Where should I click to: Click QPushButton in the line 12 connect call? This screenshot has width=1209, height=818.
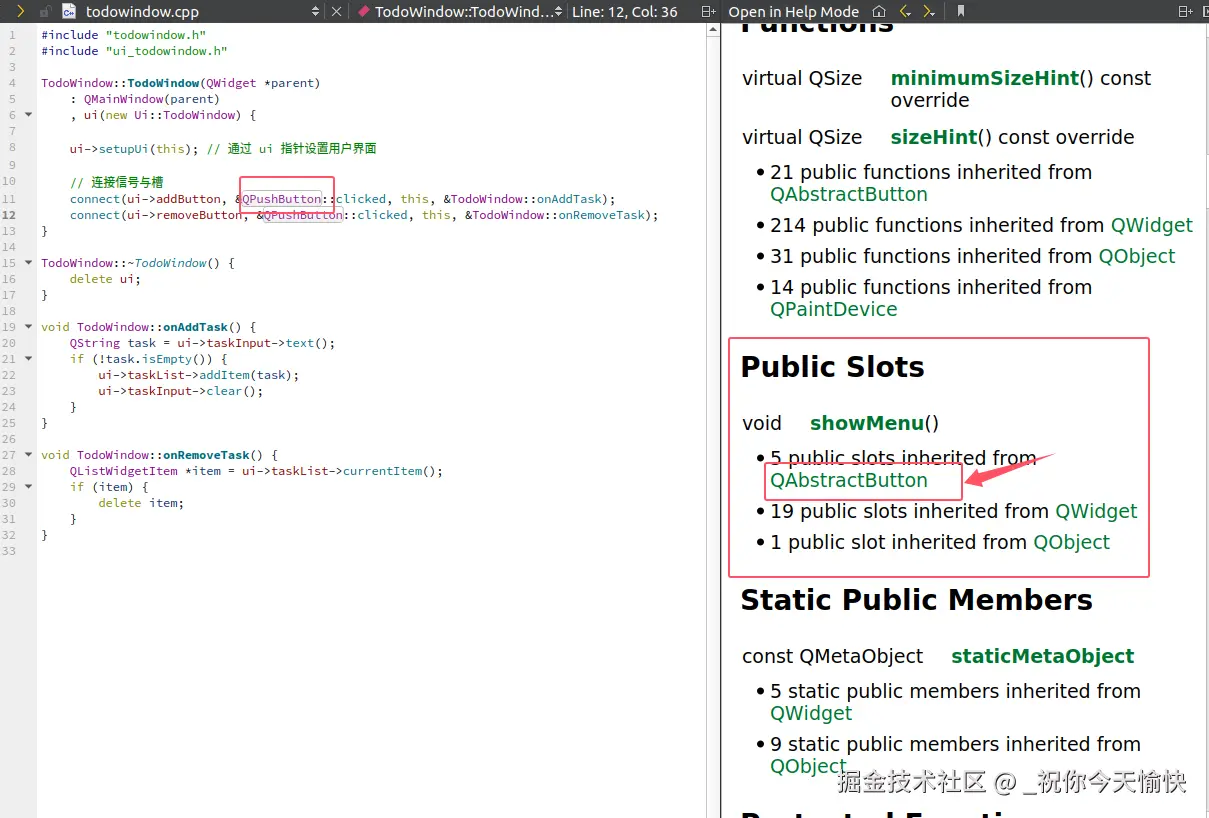point(303,215)
